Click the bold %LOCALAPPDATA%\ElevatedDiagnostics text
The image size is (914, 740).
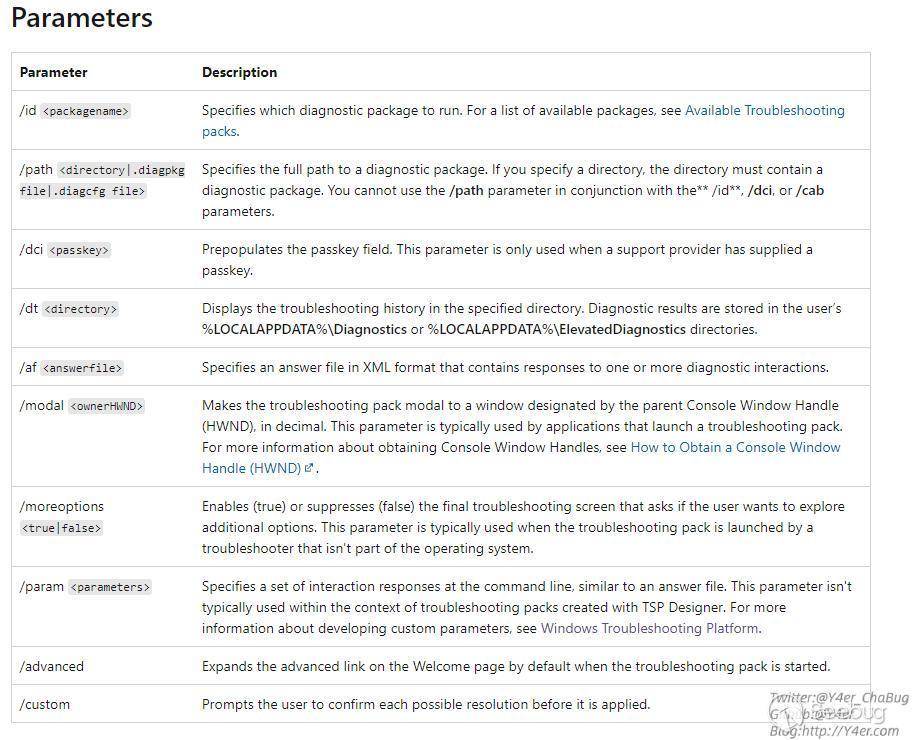557,329
